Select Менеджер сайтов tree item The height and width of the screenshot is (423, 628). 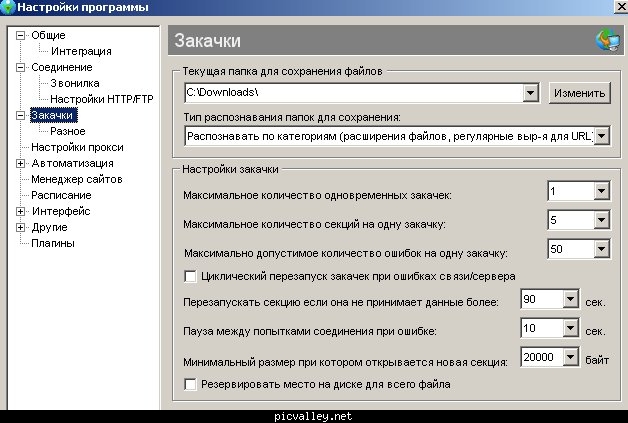point(77,179)
